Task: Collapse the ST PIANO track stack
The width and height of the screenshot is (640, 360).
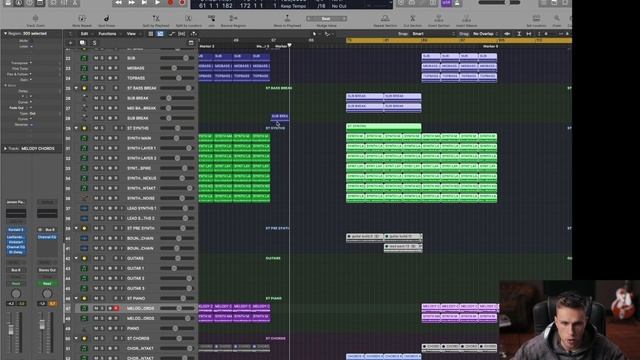Action: click(76, 298)
